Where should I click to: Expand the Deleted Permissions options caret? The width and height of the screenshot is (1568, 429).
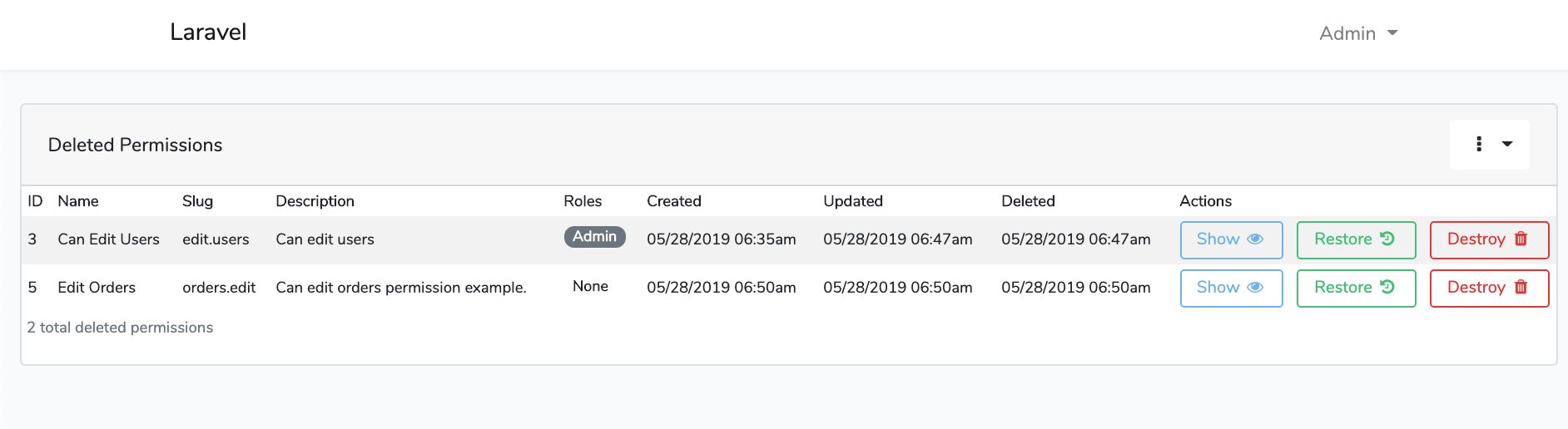1507,145
